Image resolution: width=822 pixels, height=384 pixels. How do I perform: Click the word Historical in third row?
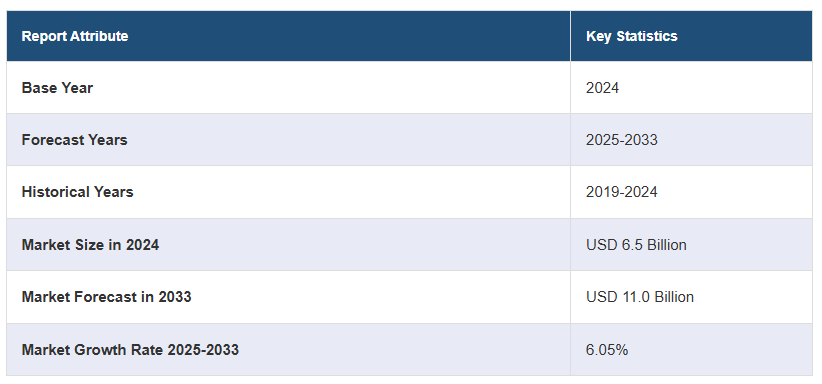point(56,192)
